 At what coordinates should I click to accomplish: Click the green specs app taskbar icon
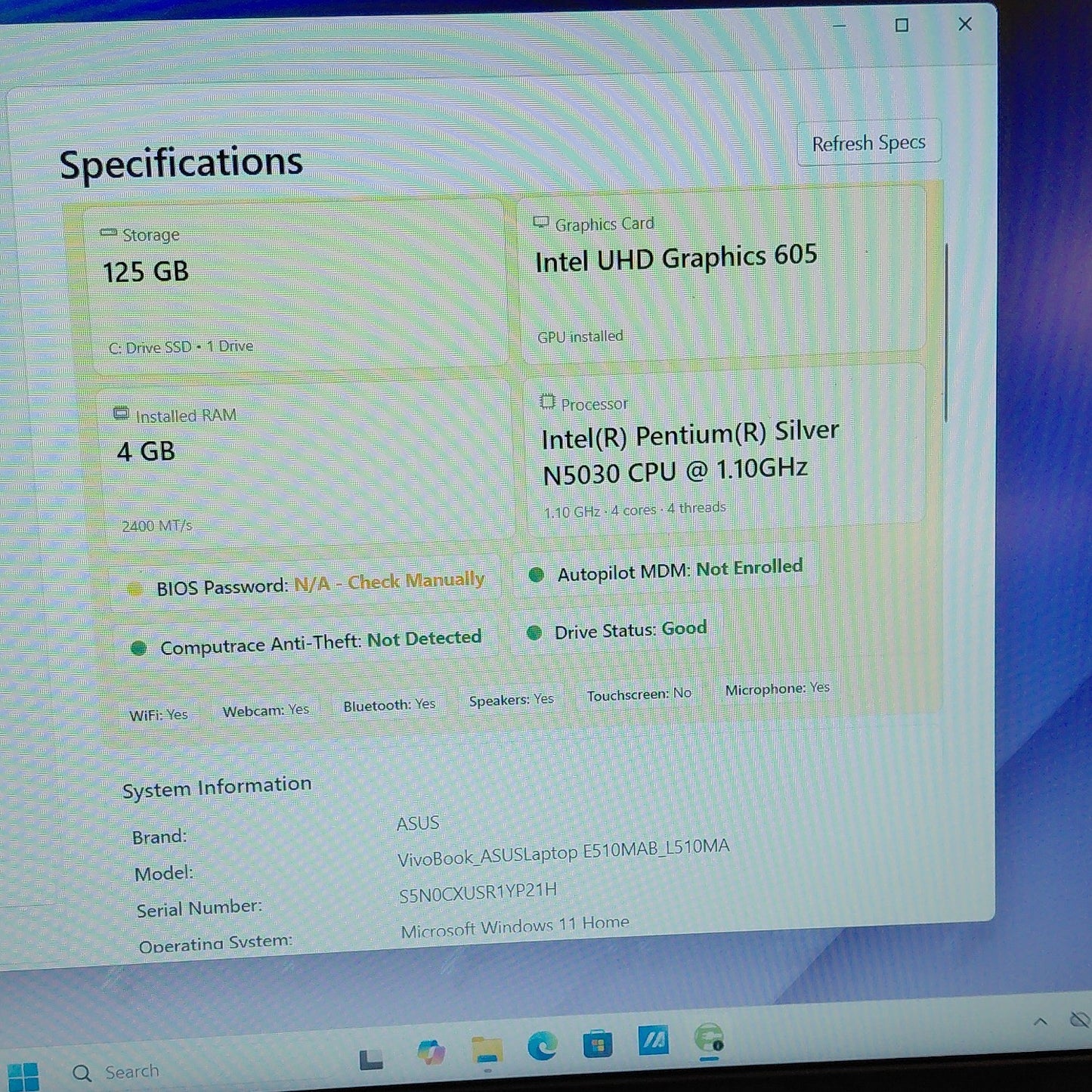pos(709,1038)
